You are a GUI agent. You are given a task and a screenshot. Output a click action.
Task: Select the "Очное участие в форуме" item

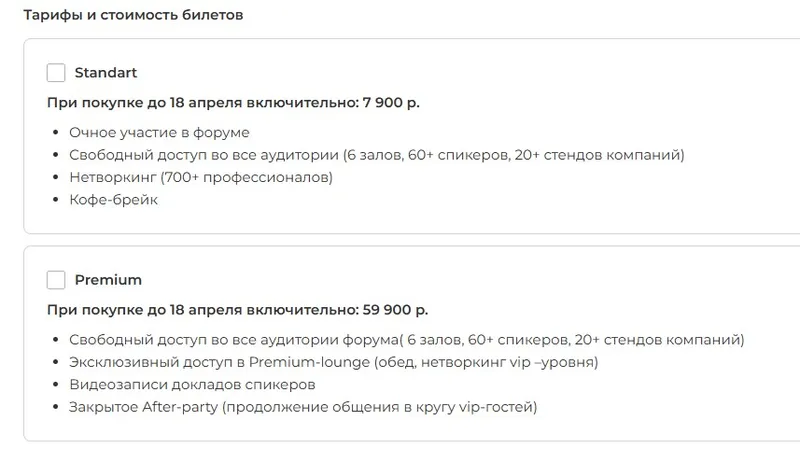[x=159, y=132]
